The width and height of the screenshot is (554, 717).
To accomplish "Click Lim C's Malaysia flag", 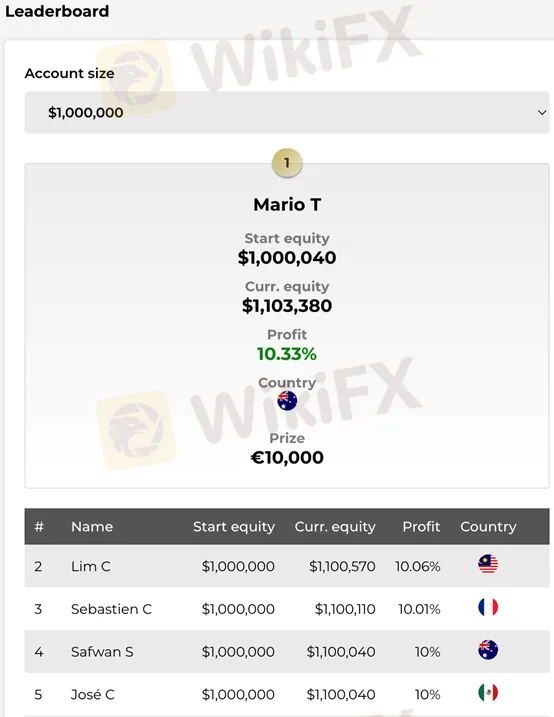I will pos(488,564).
